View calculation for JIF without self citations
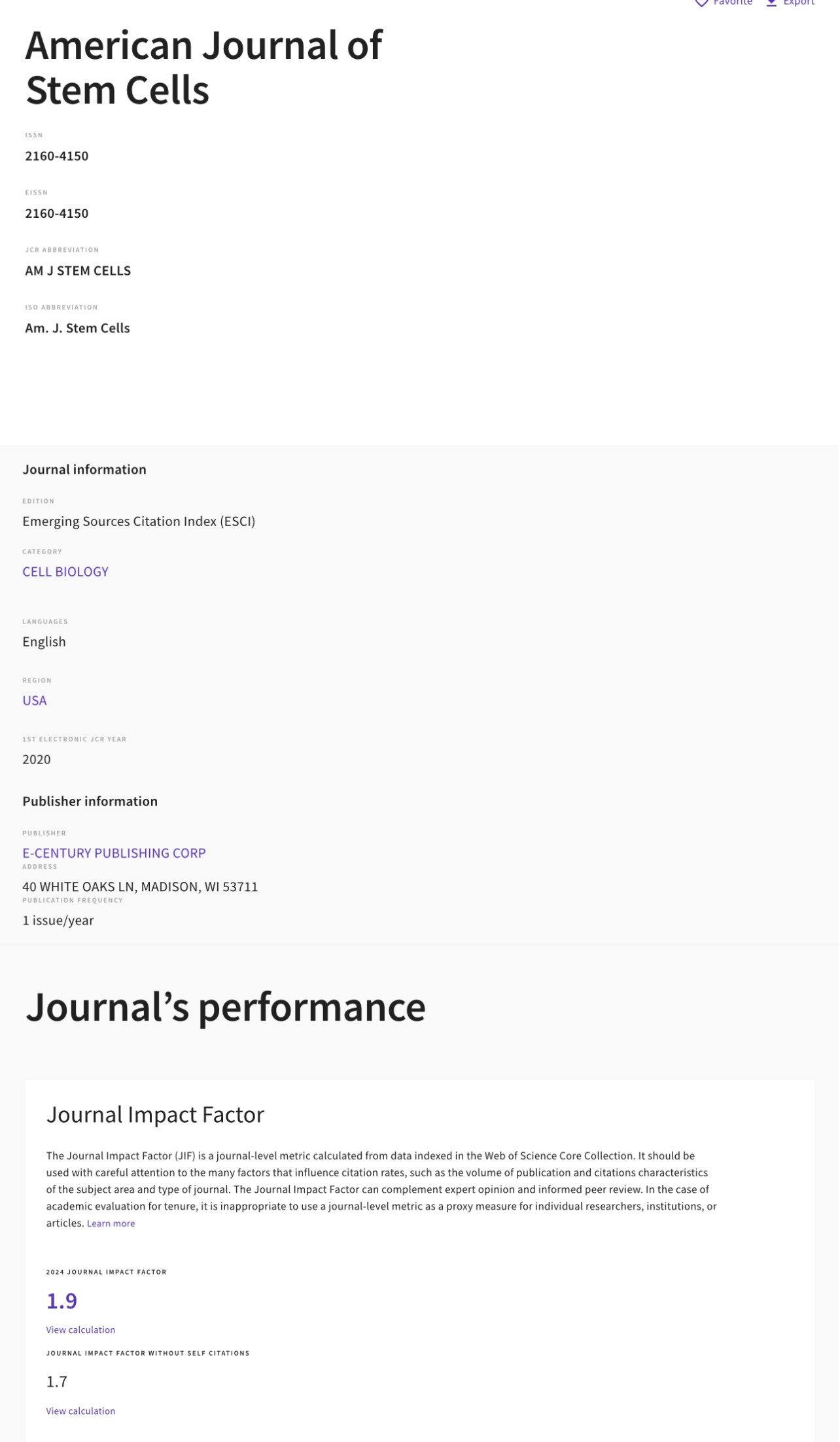This screenshot has width=840, height=1442. click(80, 1411)
